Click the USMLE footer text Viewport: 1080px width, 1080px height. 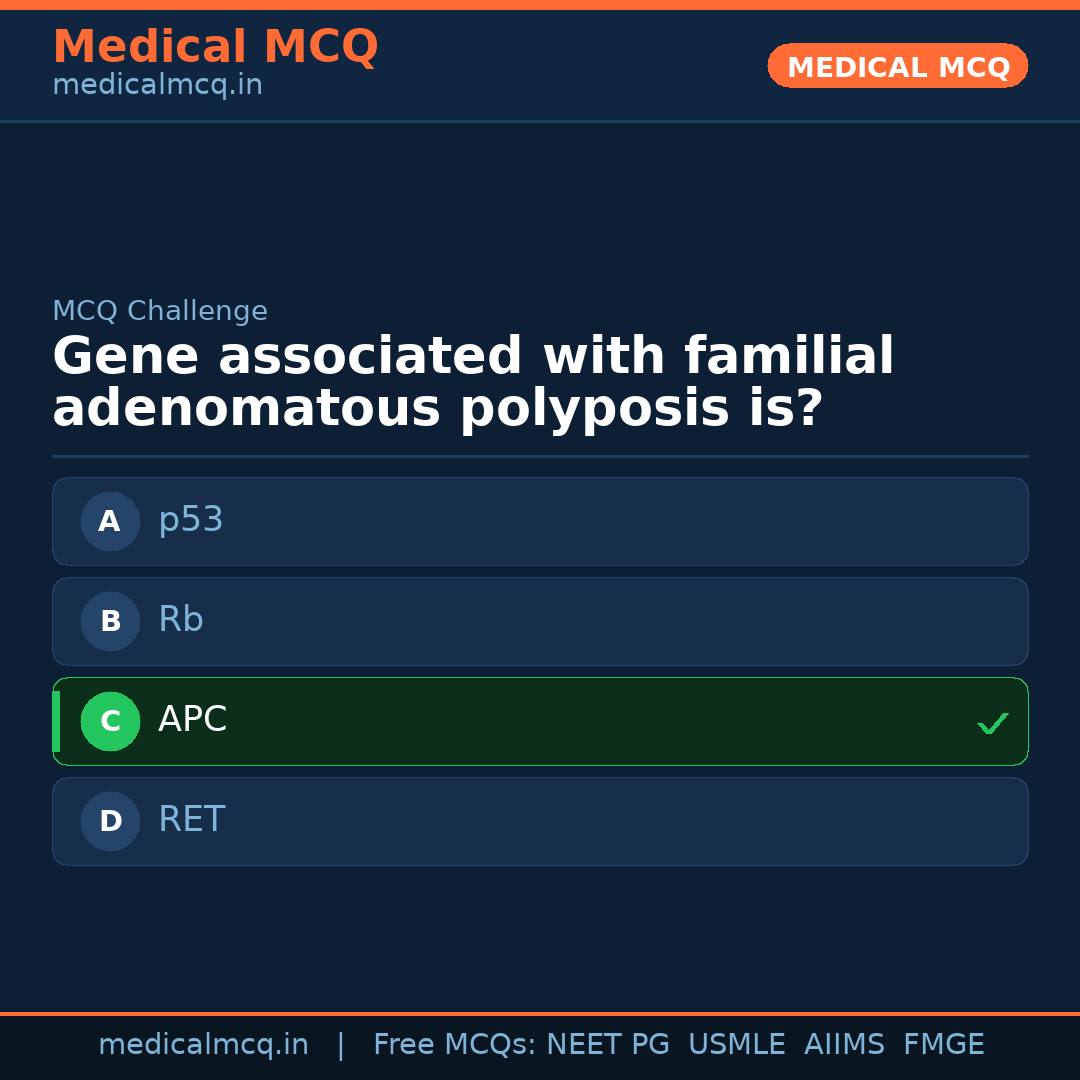tap(736, 1045)
